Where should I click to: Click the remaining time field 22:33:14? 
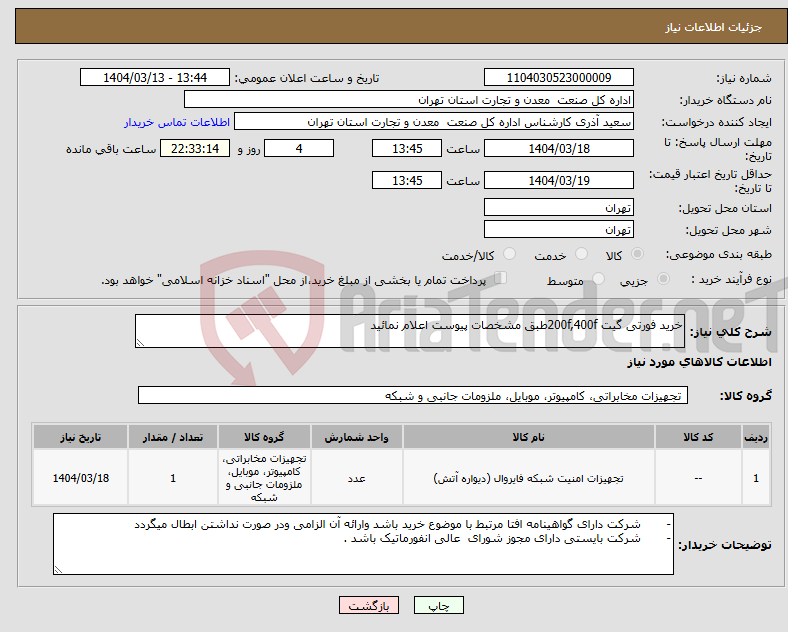click(195, 149)
